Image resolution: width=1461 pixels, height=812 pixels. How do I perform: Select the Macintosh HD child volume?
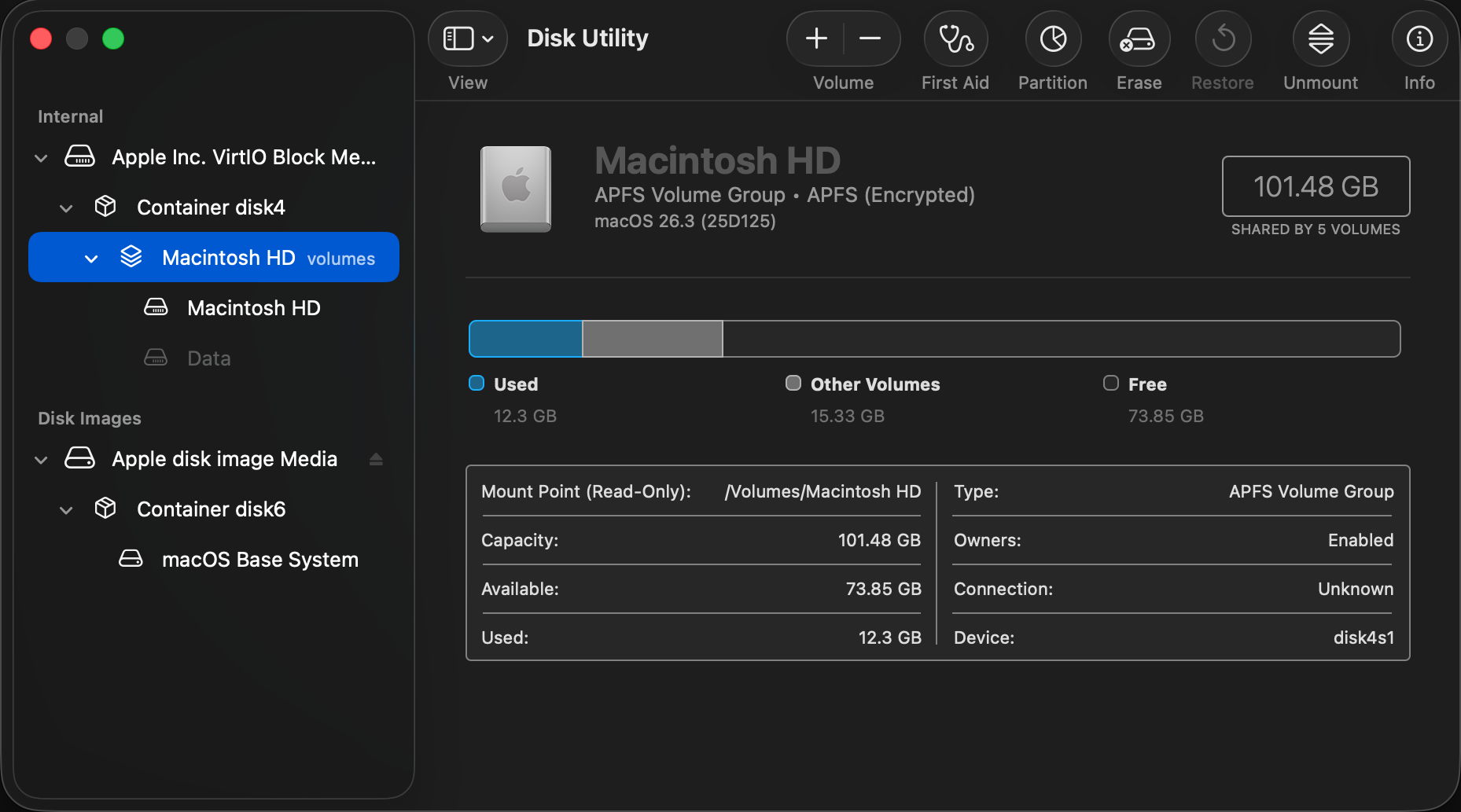point(253,308)
